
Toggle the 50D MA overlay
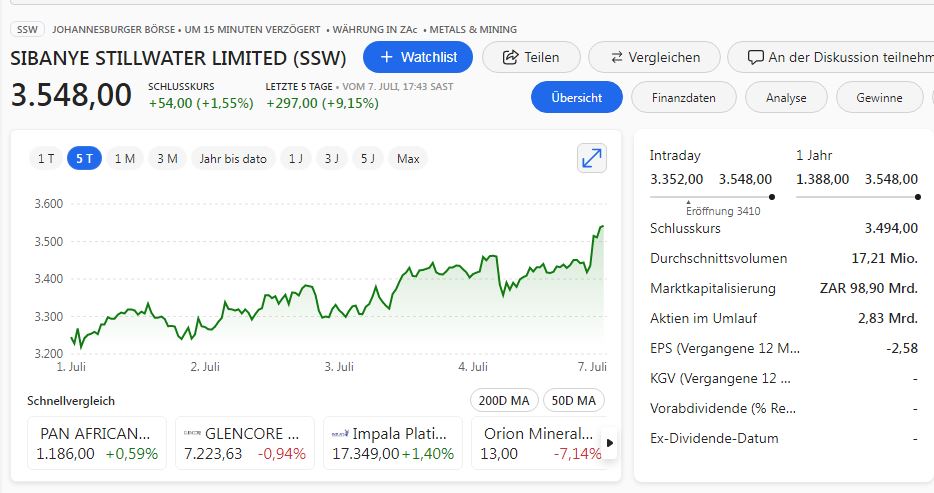[574, 401]
